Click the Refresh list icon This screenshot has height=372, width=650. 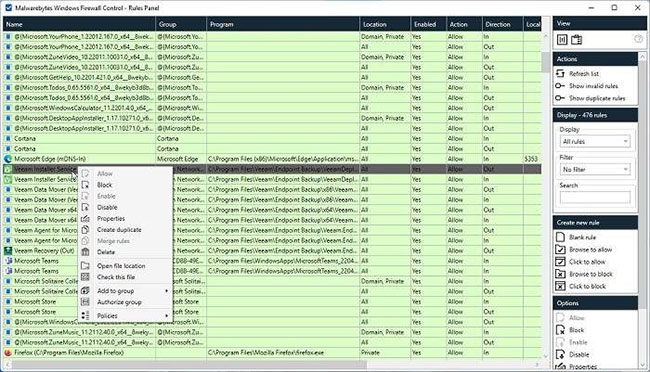[x=560, y=73]
